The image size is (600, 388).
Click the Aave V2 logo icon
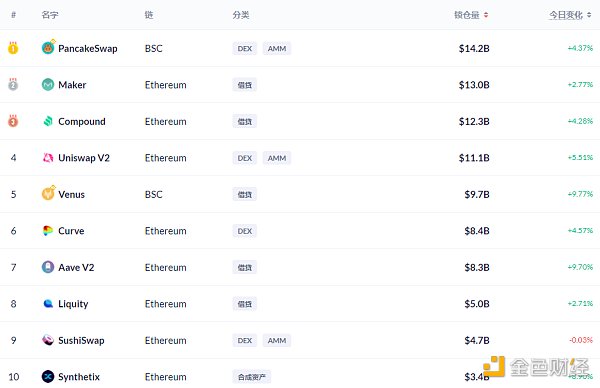pyautogui.click(x=48, y=267)
